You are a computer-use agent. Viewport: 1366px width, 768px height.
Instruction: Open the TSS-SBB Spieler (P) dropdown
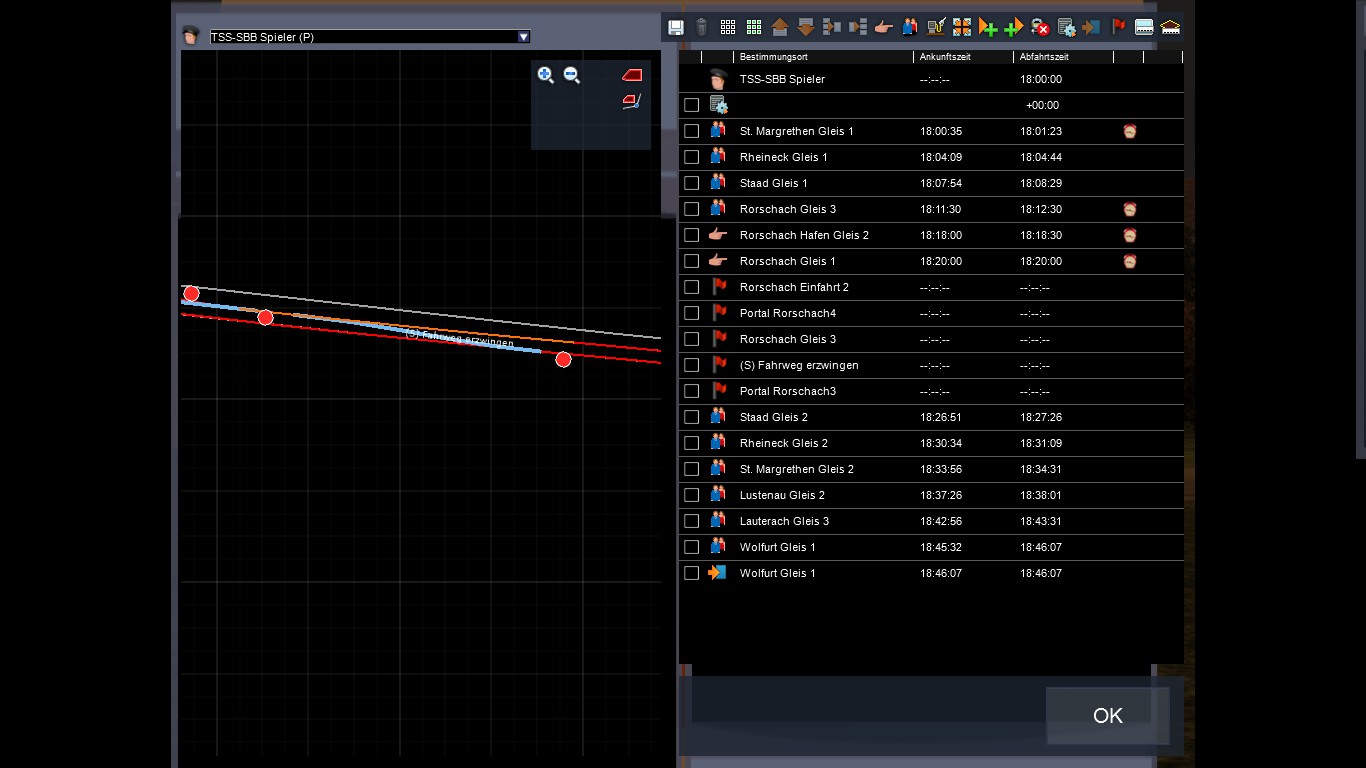point(523,37)
